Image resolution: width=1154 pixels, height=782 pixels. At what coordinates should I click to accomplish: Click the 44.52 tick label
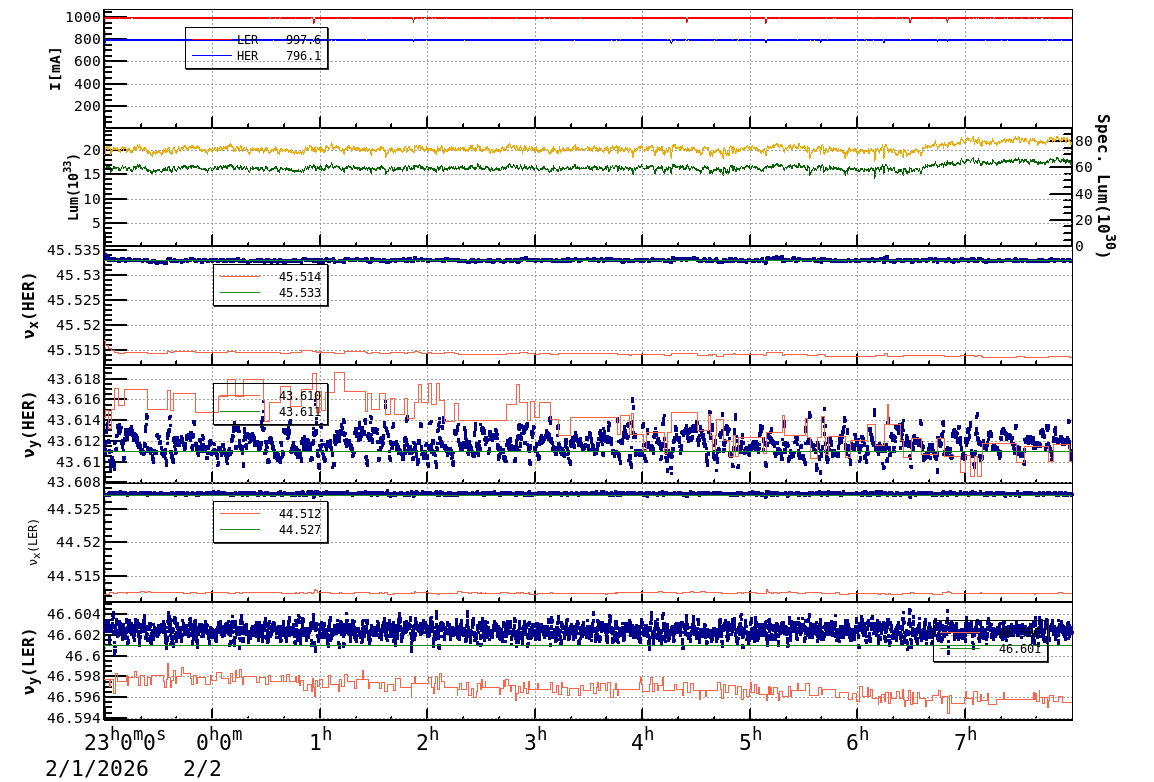point(78,542)
